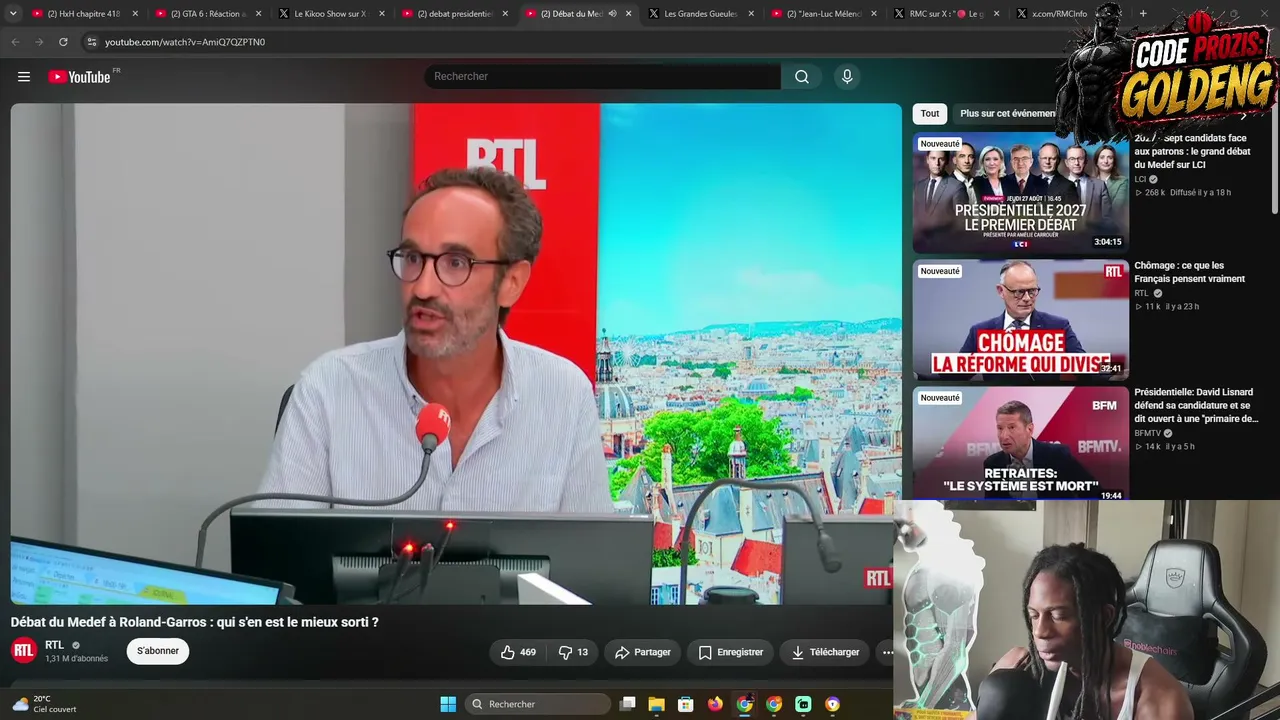Download the video with Télécharger
The width and height of the screenshot is (1280, 720).
(x=825, y=652)
